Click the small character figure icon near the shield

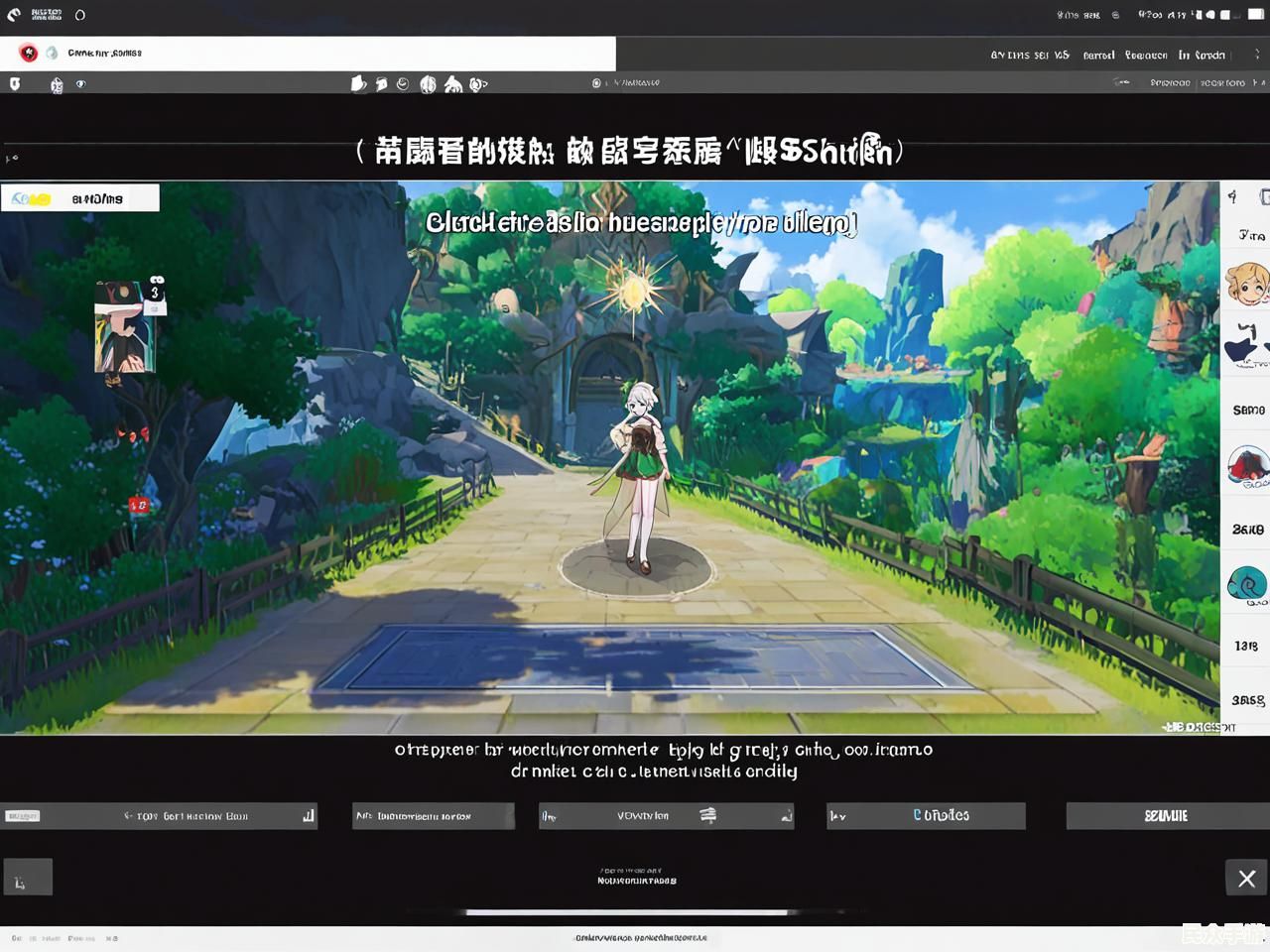57,85
